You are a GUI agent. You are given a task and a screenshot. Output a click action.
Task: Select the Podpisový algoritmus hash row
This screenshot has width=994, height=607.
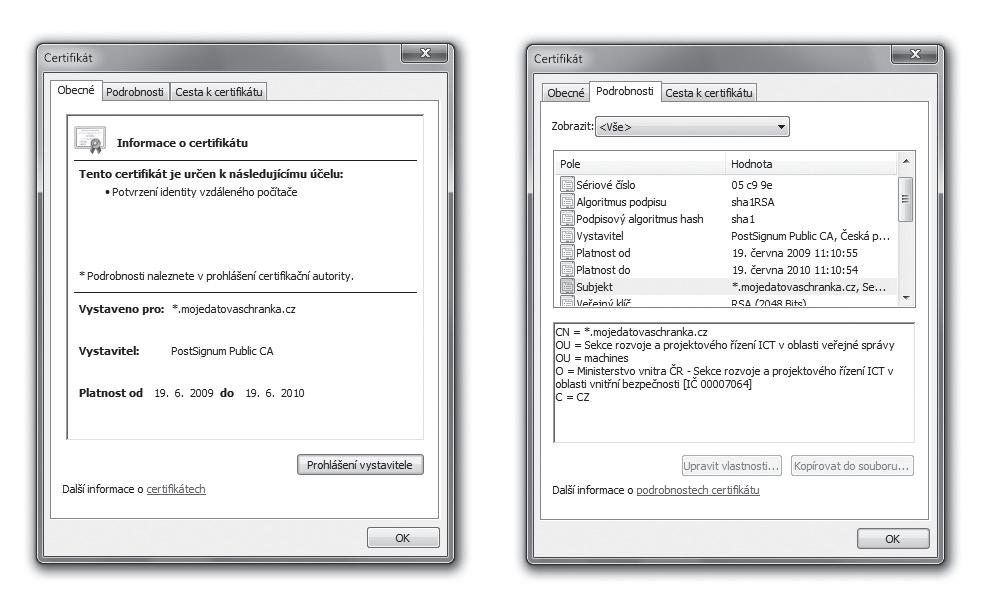point(726,219)
